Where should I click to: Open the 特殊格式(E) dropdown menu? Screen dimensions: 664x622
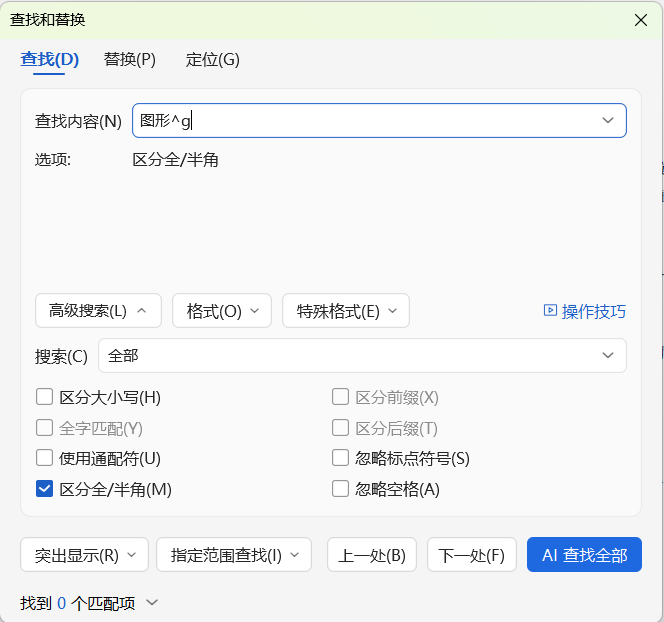click(x=346, y=311)
